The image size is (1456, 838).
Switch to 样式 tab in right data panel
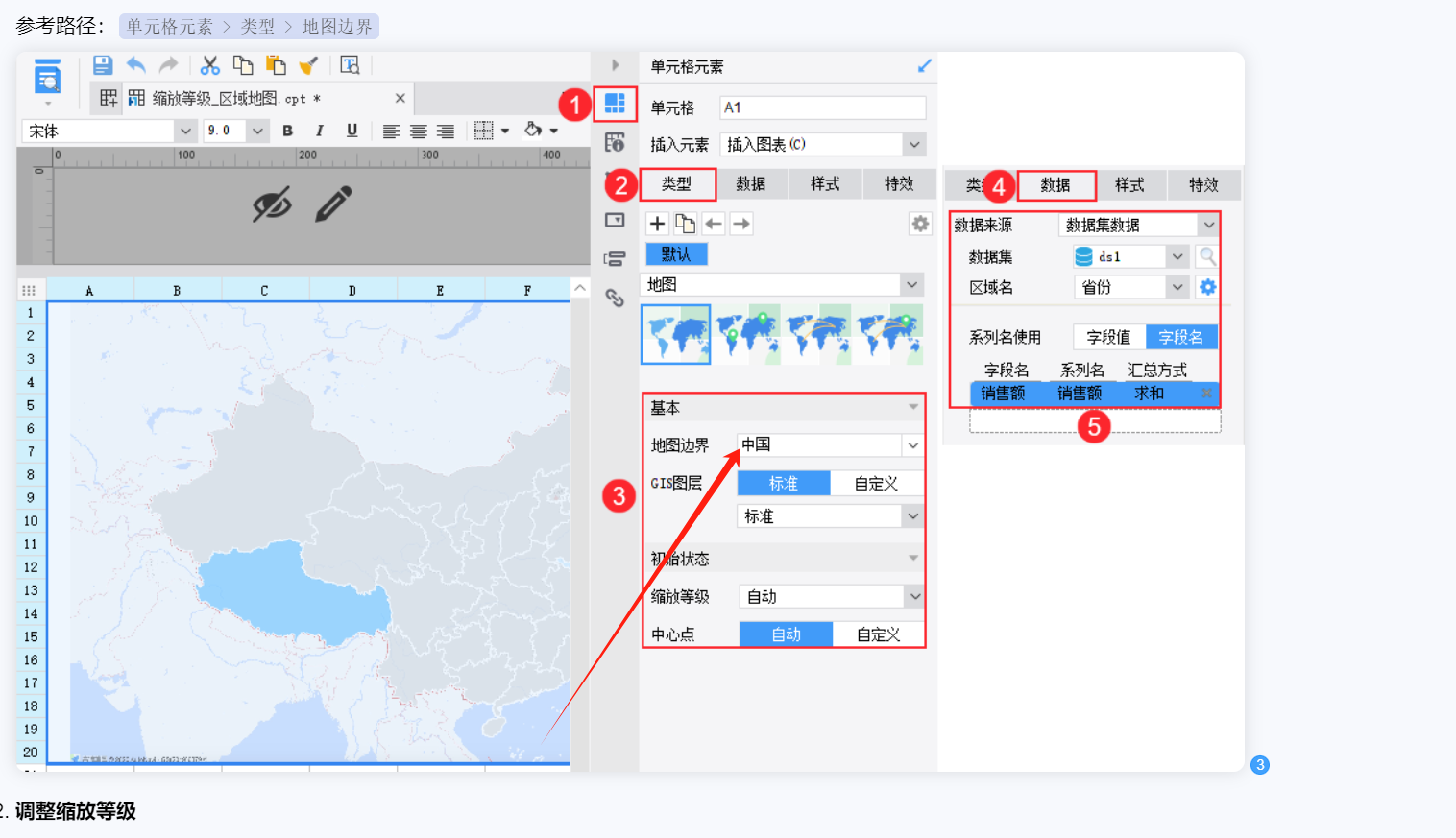(x=1129, y=185)
